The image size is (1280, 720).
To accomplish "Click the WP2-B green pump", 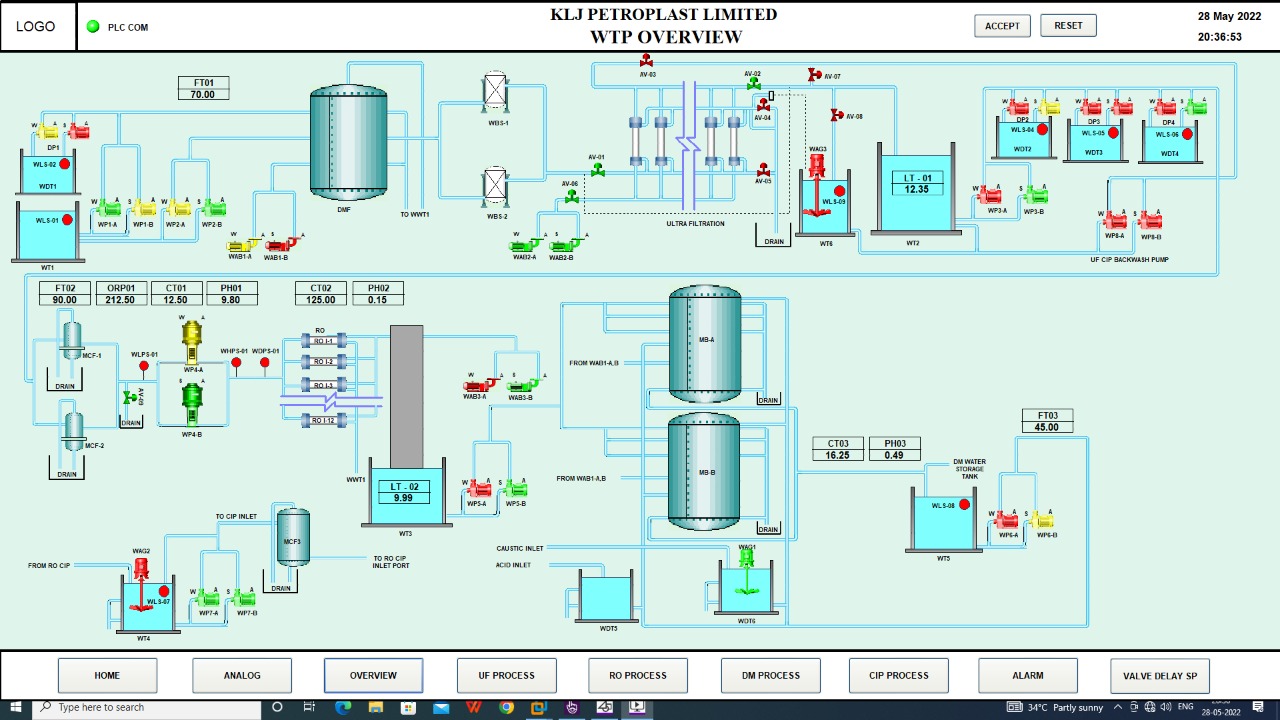I will pos(213,208).
